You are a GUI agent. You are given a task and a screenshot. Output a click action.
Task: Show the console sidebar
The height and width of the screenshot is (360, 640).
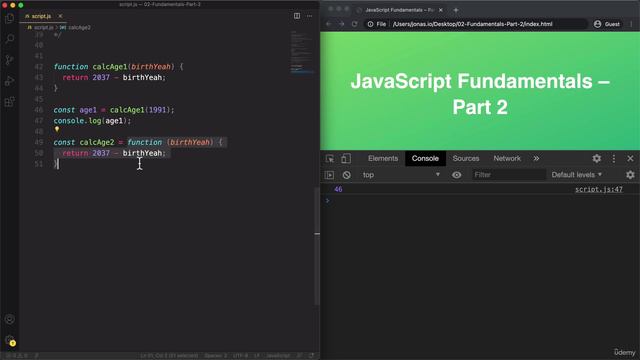[x=330, y=175]
